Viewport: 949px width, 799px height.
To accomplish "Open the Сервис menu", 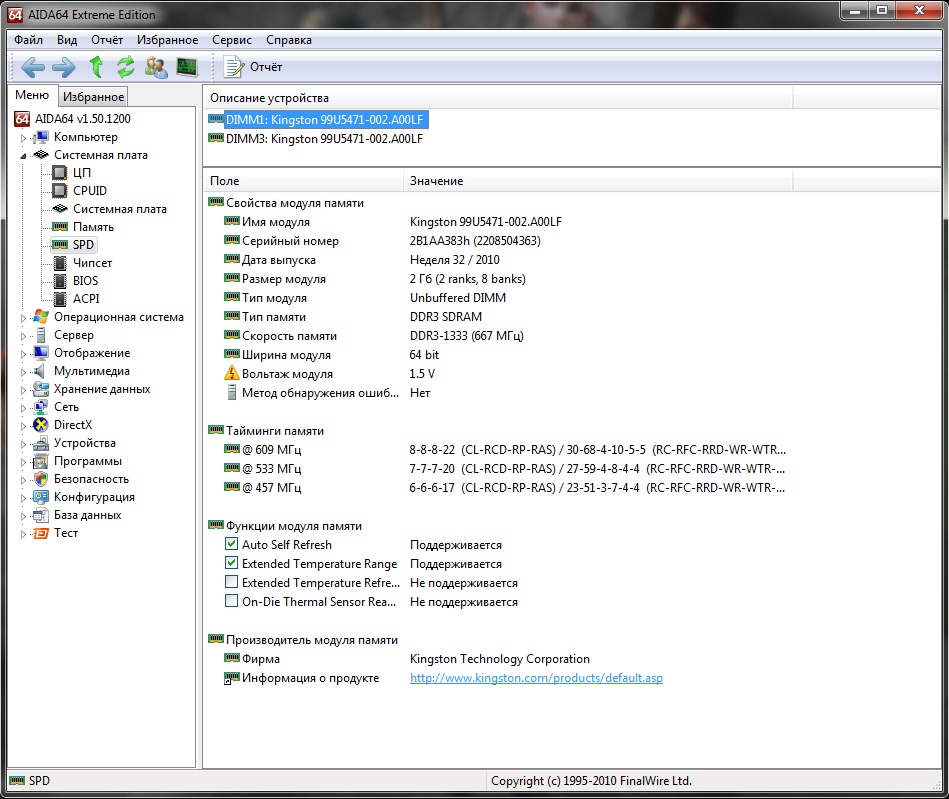I will tap(232, 40).
